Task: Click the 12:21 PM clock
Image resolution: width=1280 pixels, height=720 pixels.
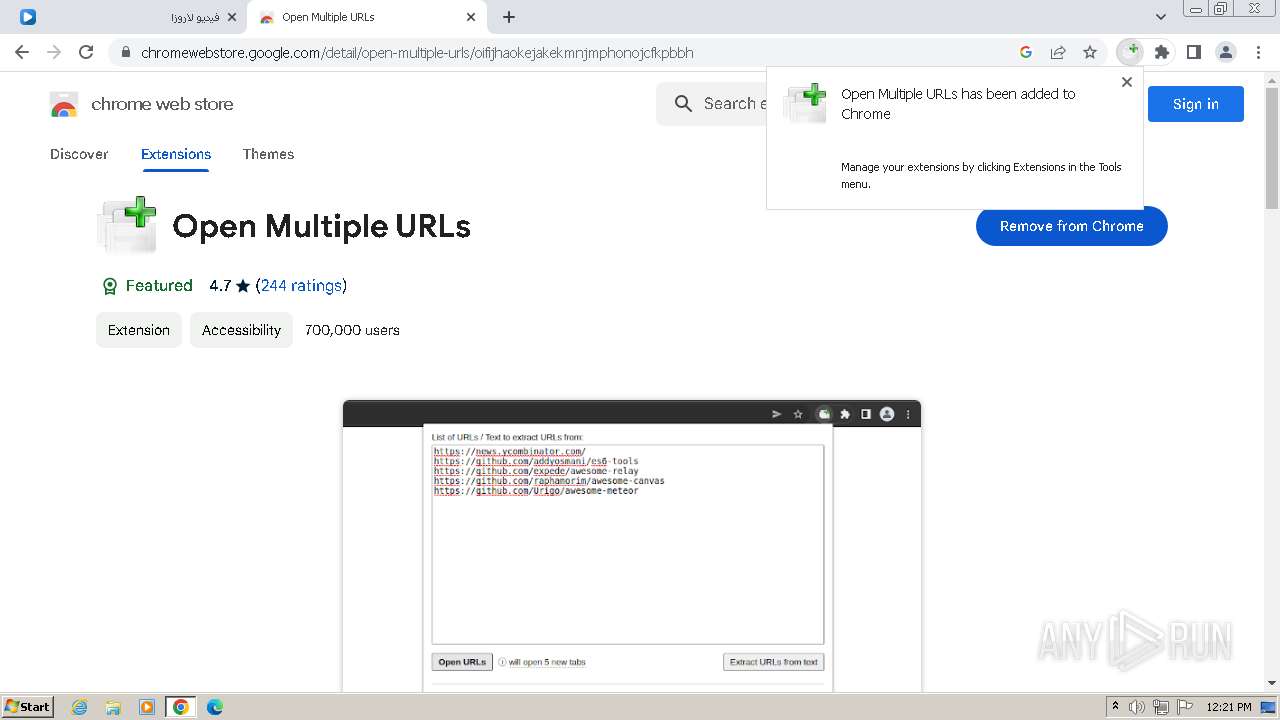Action: (x=1229, y=707)
